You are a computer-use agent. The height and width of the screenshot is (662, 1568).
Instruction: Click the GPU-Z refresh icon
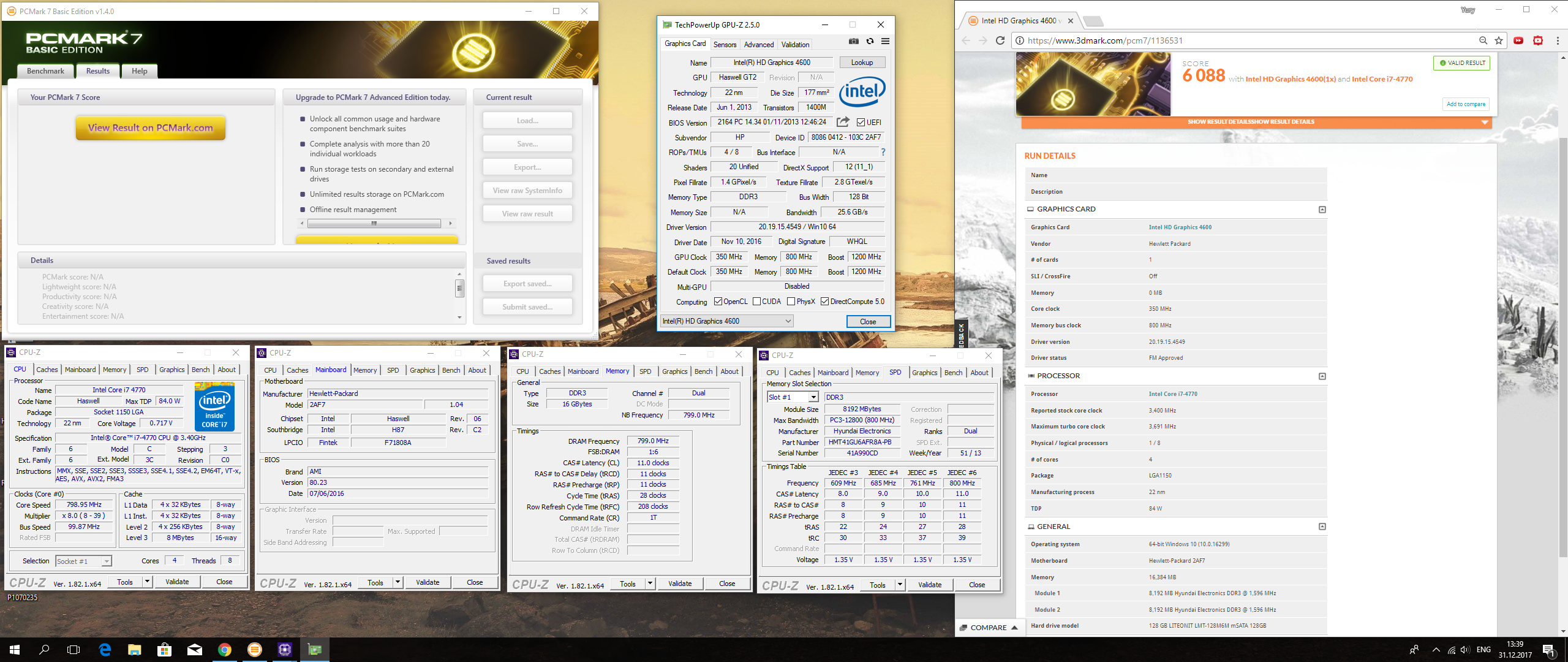click(x=870, y=42)
